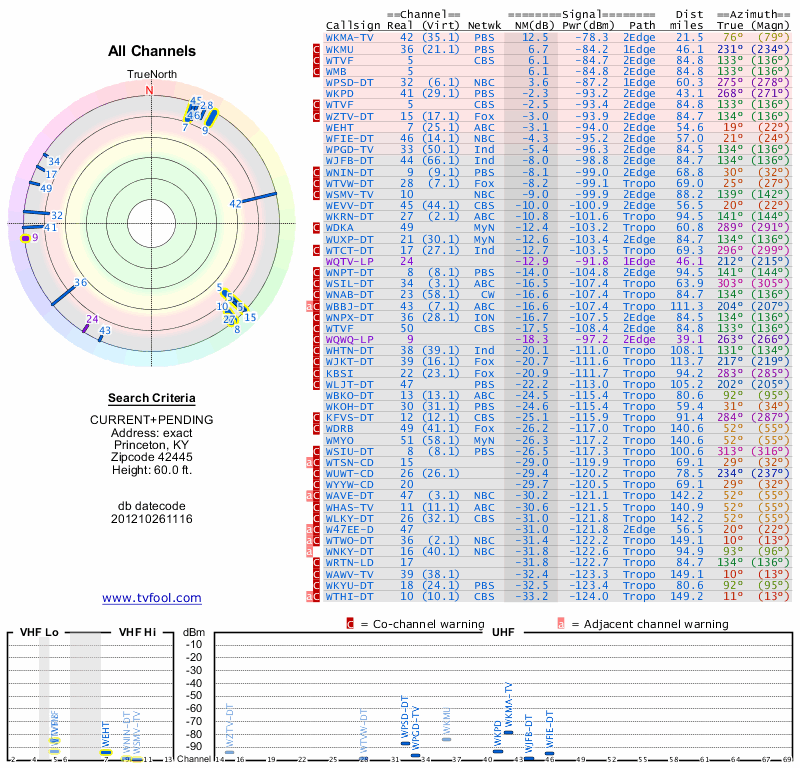Click adjacent channel 'a' icon beside WBBJ-DT

(x=309, y=305)
